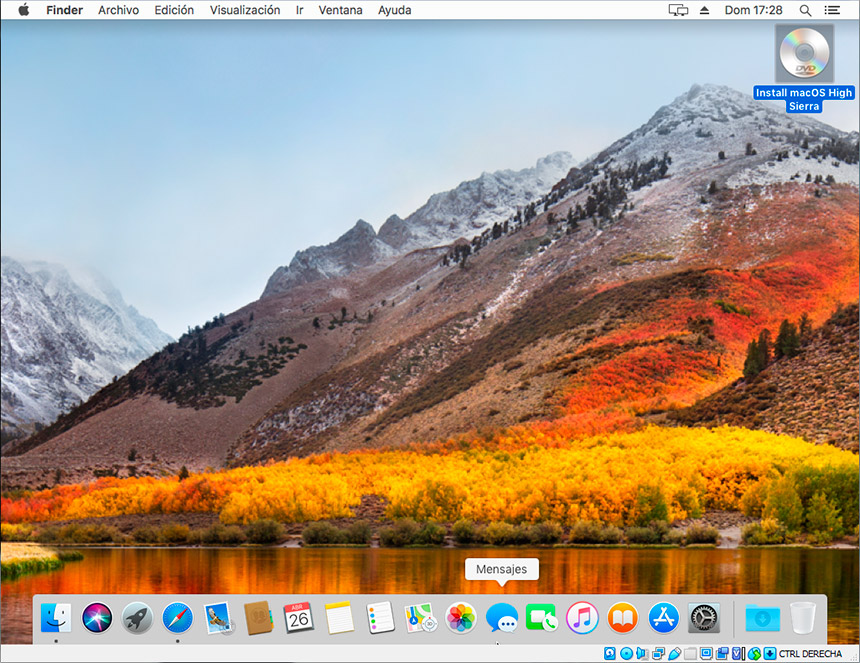Click the screen mirroring display icon in menu bar
The image size is (860, 663).
point(678,10)
